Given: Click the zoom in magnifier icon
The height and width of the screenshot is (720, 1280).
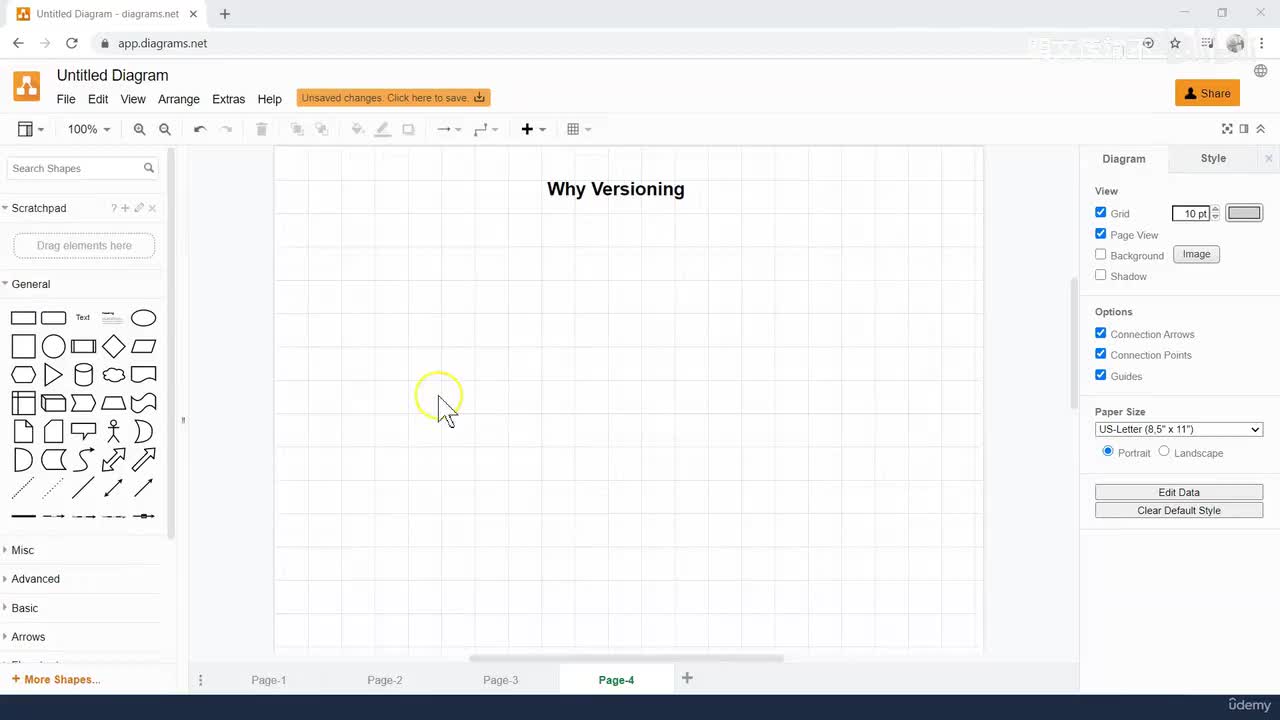Looking at the screenshot, I should coord(139,129).
